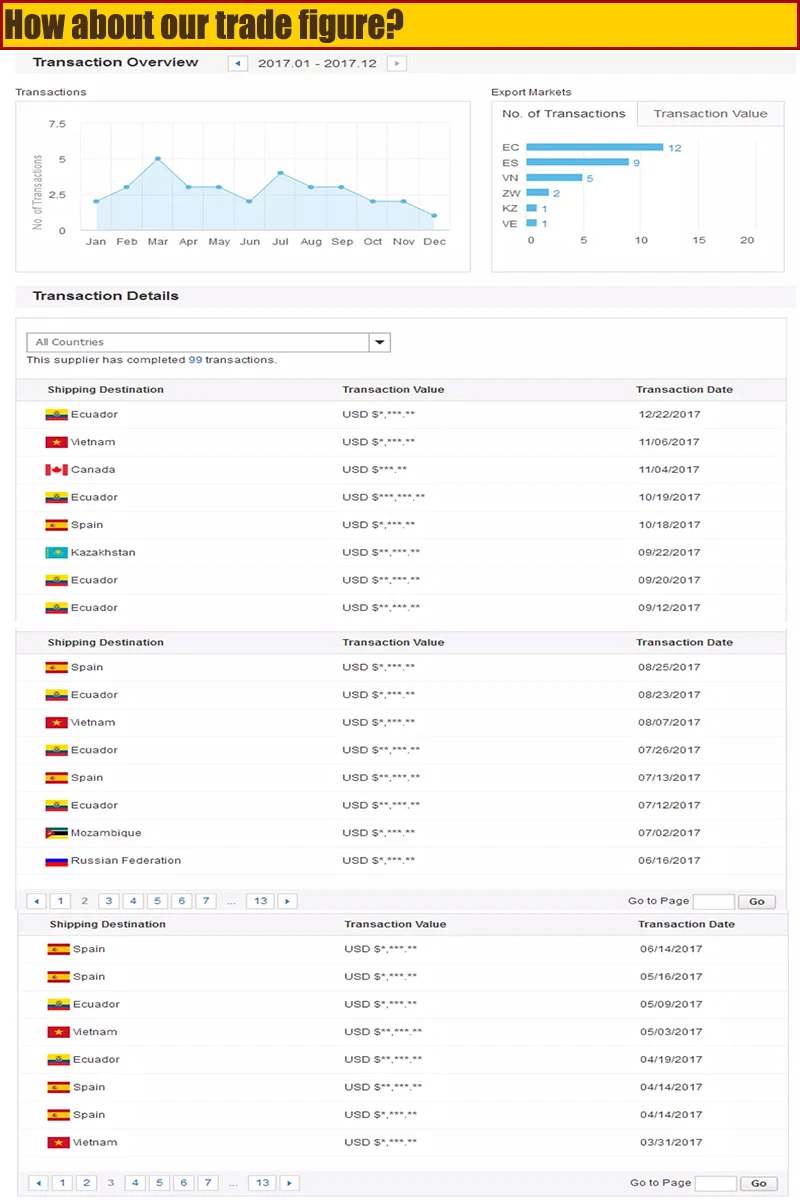Screen dimensions: 800x1200
Task: Go to the previous date range period
Action: (238, 63)
